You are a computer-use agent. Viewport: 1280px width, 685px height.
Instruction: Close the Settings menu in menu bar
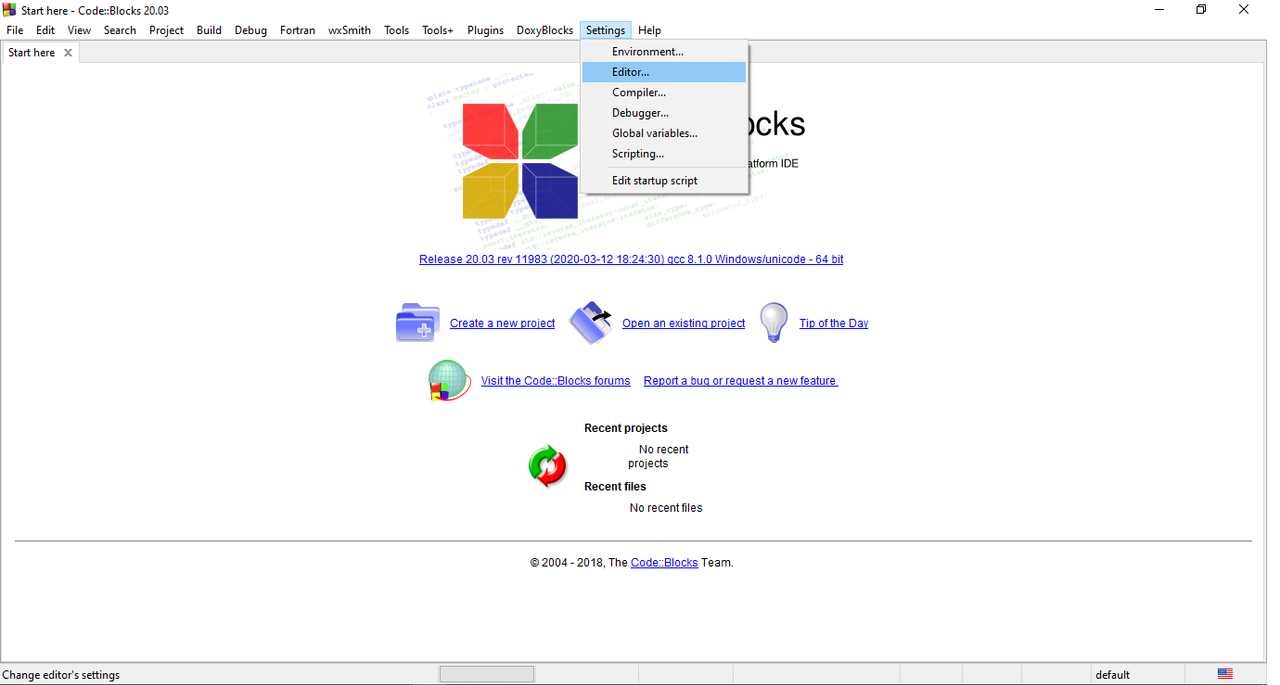tap(606, 30)
